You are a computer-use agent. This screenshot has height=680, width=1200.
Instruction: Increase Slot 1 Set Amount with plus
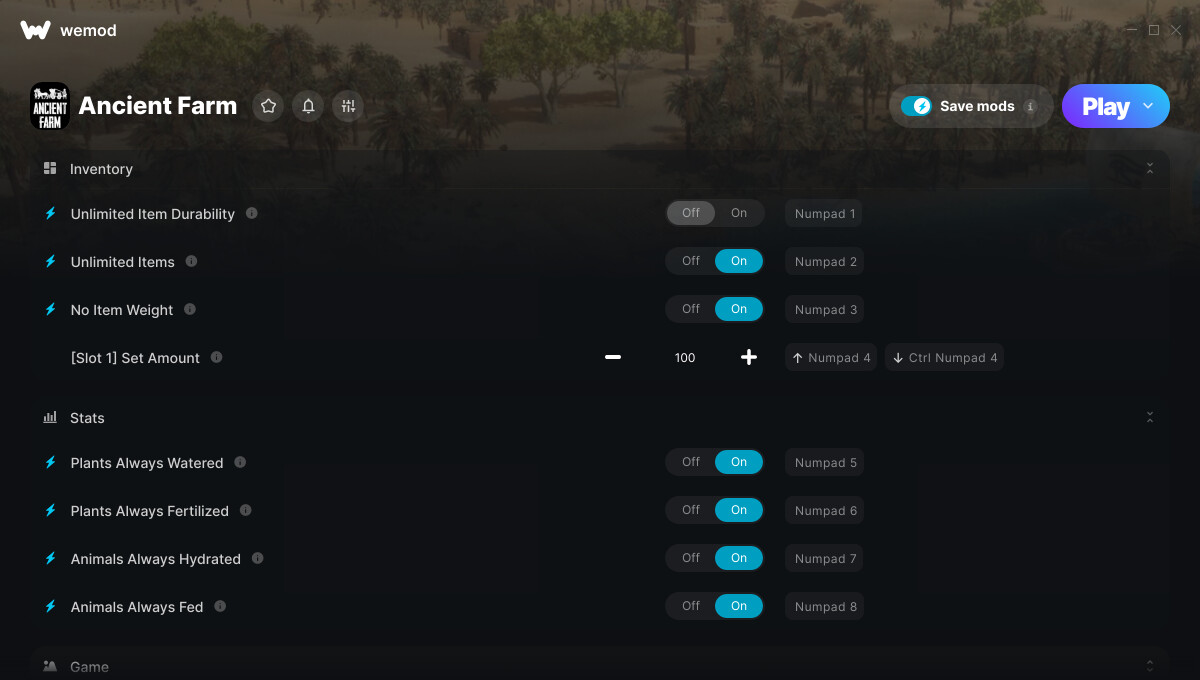coord(749,357)
